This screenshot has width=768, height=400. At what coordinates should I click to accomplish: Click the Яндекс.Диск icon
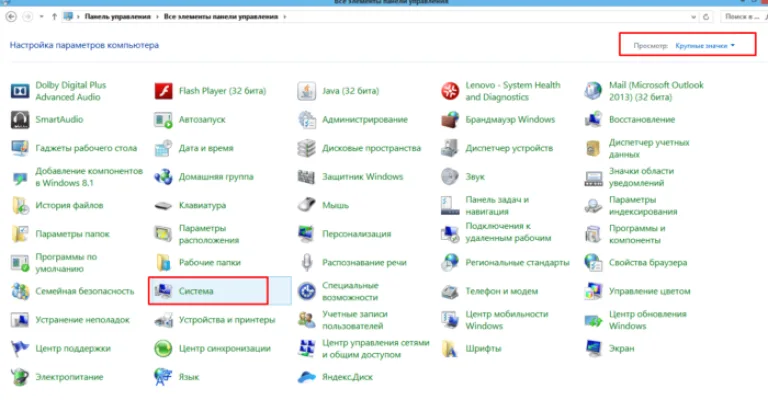[307, 377]
